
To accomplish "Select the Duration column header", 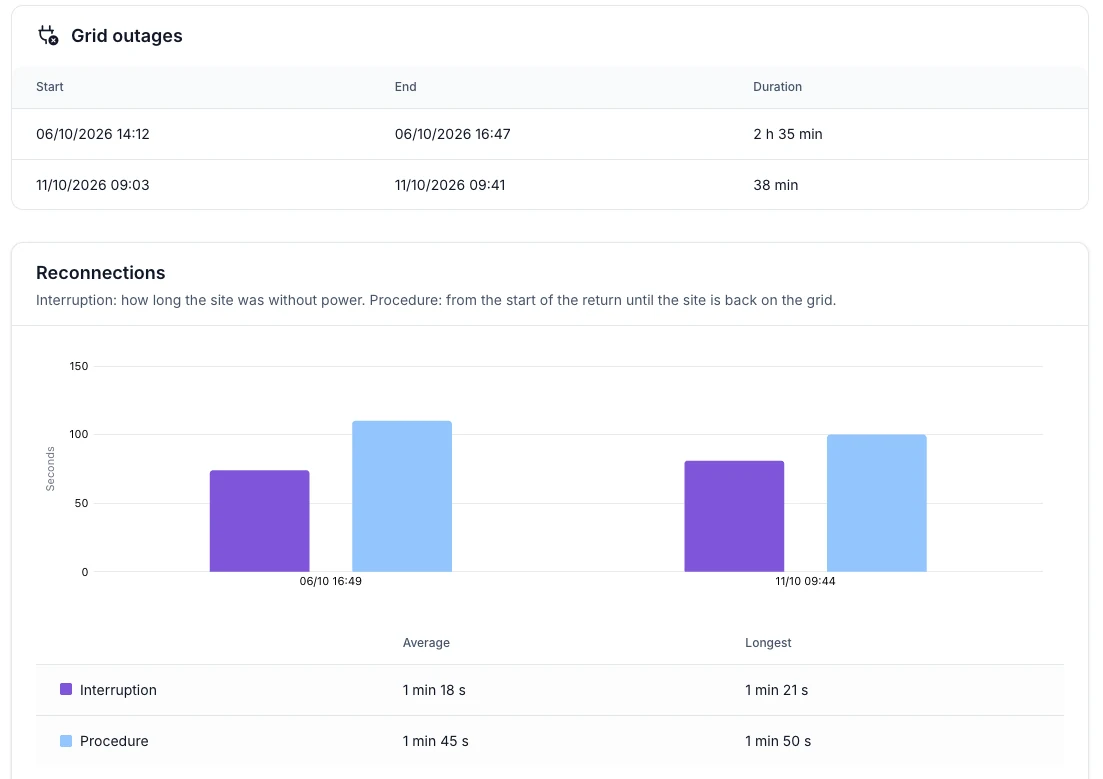I will click(x=777, y=87).
